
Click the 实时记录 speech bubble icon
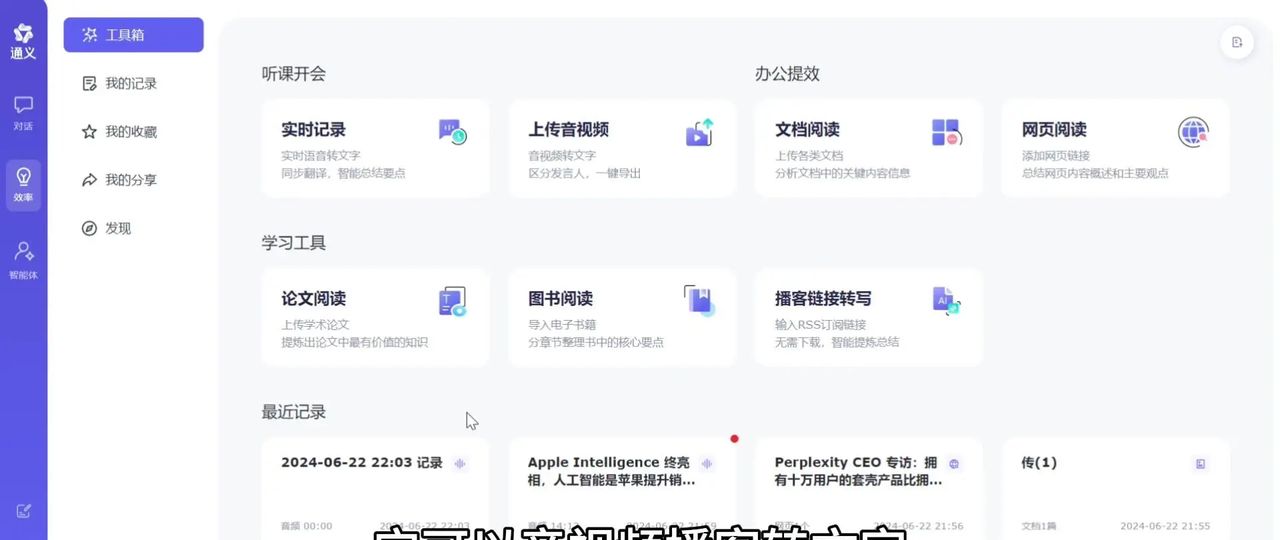tap(452, 131)
